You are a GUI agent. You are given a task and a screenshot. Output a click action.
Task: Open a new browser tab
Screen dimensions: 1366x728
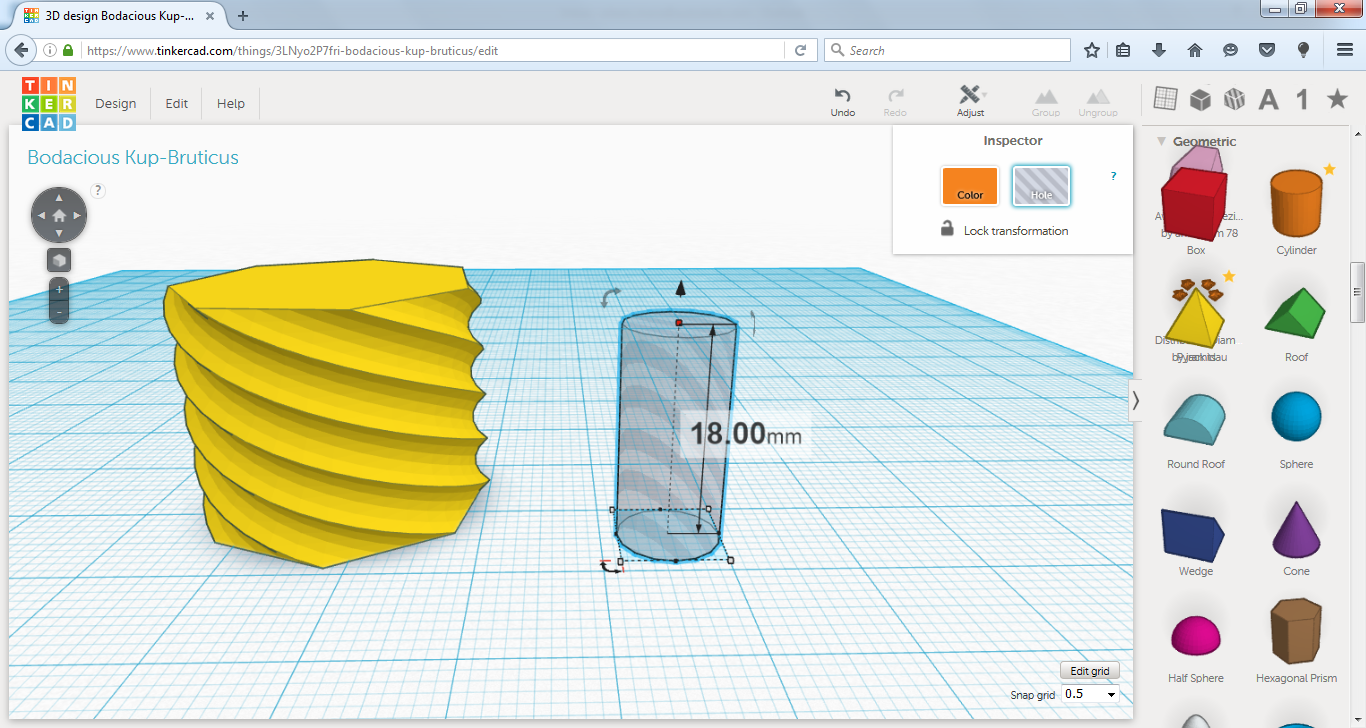coord(243,15)
